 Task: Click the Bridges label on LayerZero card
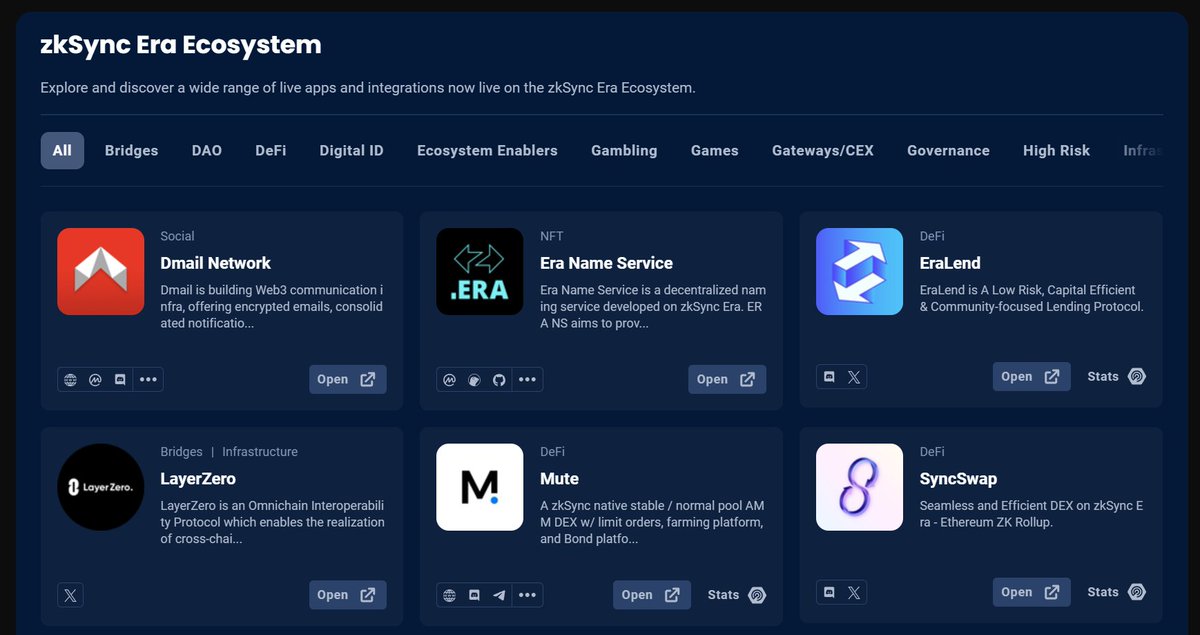coord(181,452)
